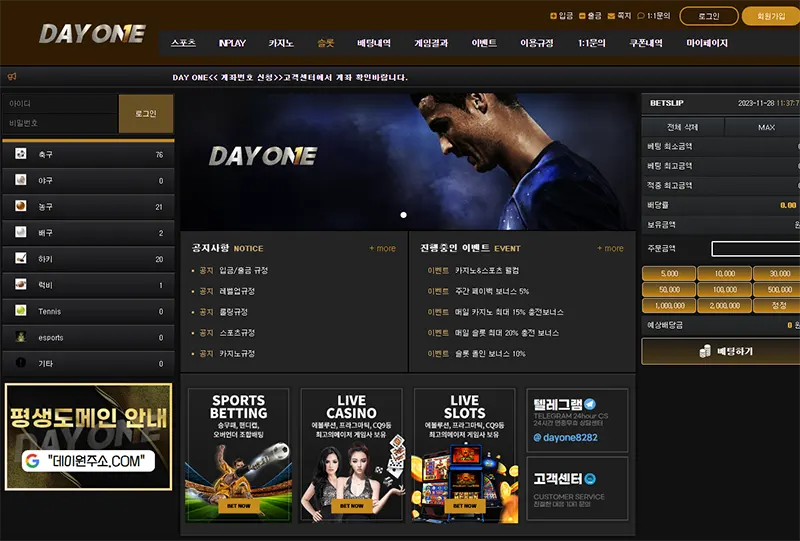Select the rugby (럭비) icon
Image resolution: width=800 pixels, height=541 pixels.
click(20, 284)
